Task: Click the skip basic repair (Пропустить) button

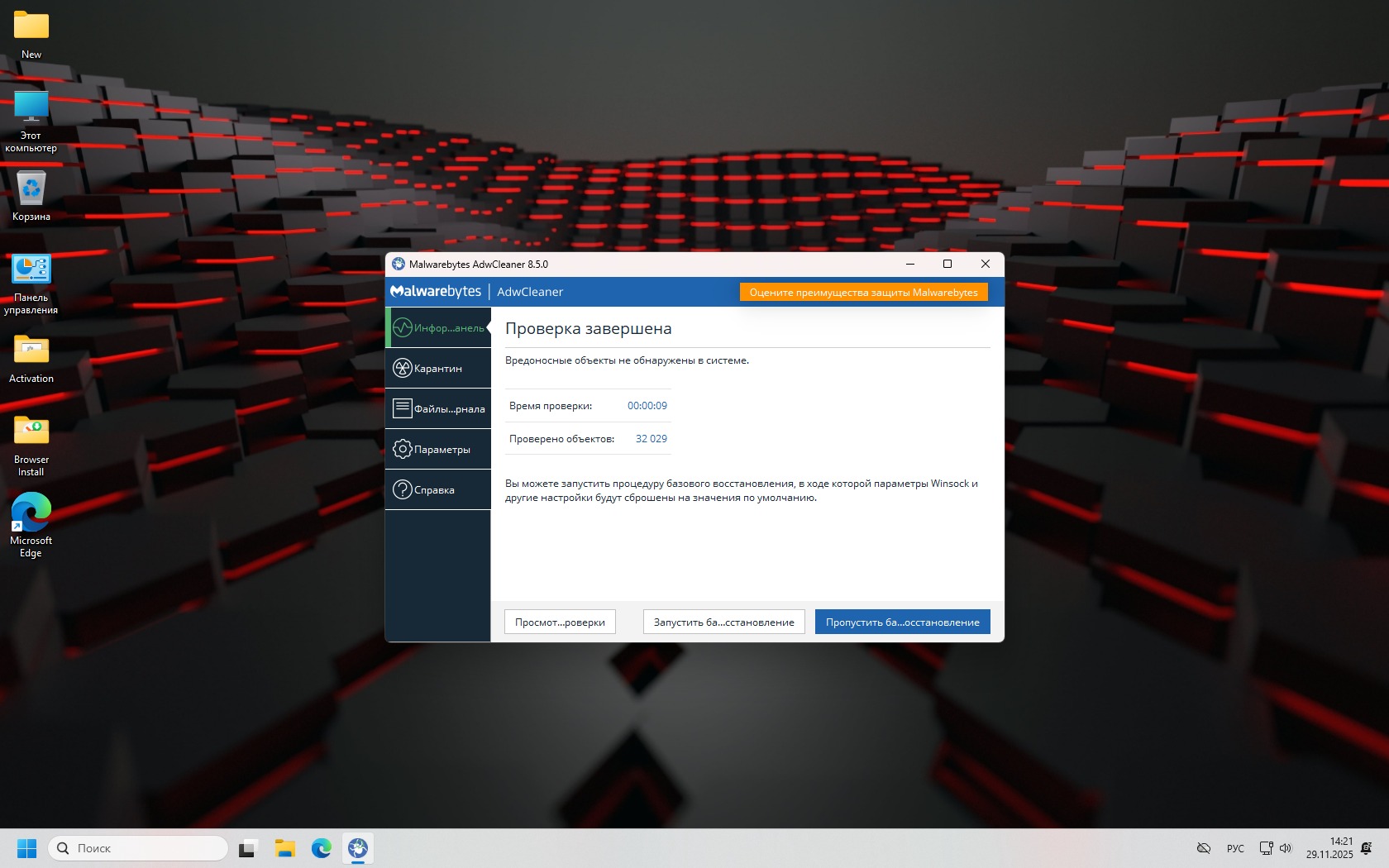Action: click(902, 622)
